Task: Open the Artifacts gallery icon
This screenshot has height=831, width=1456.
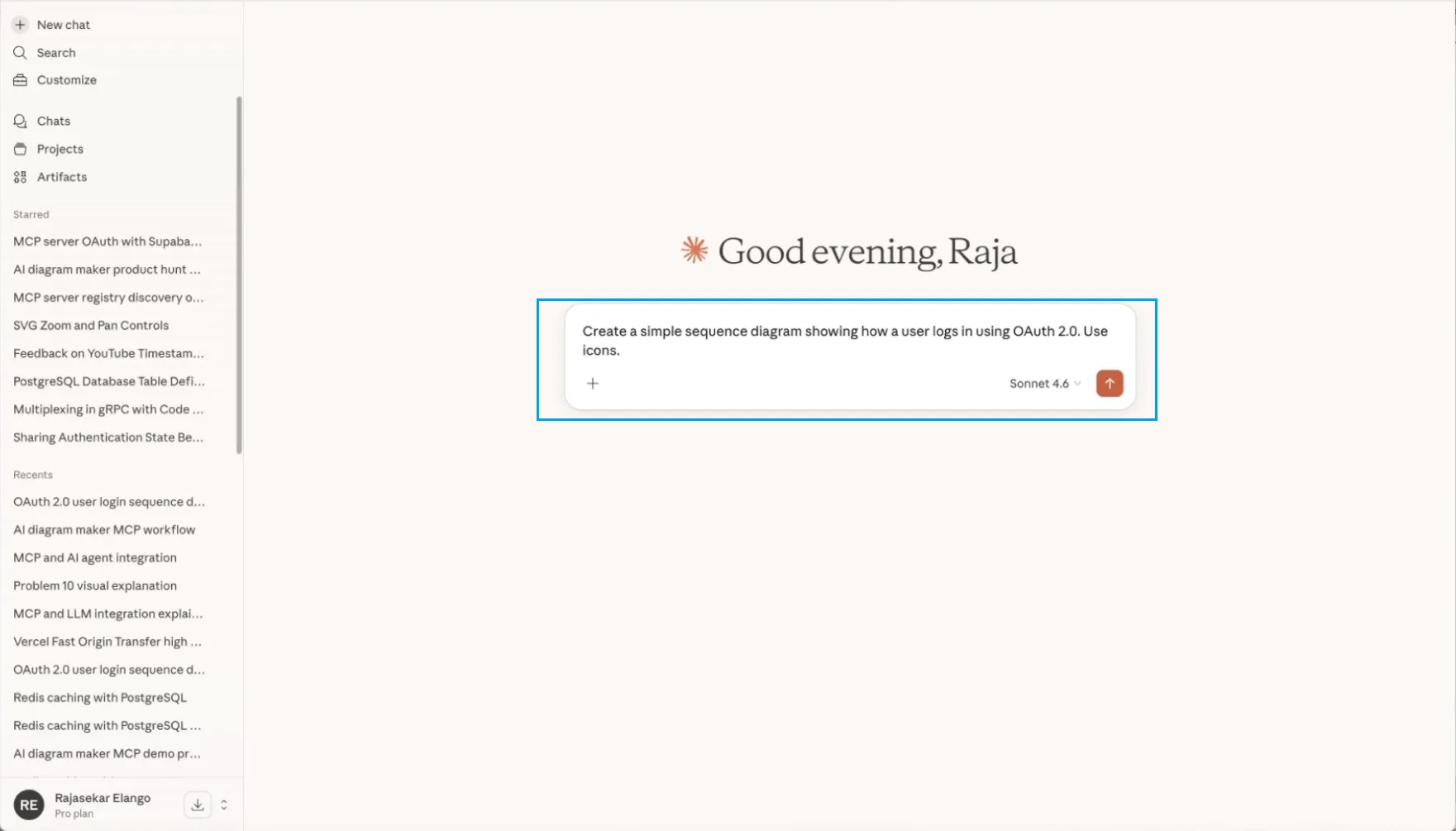Action: 20,177
